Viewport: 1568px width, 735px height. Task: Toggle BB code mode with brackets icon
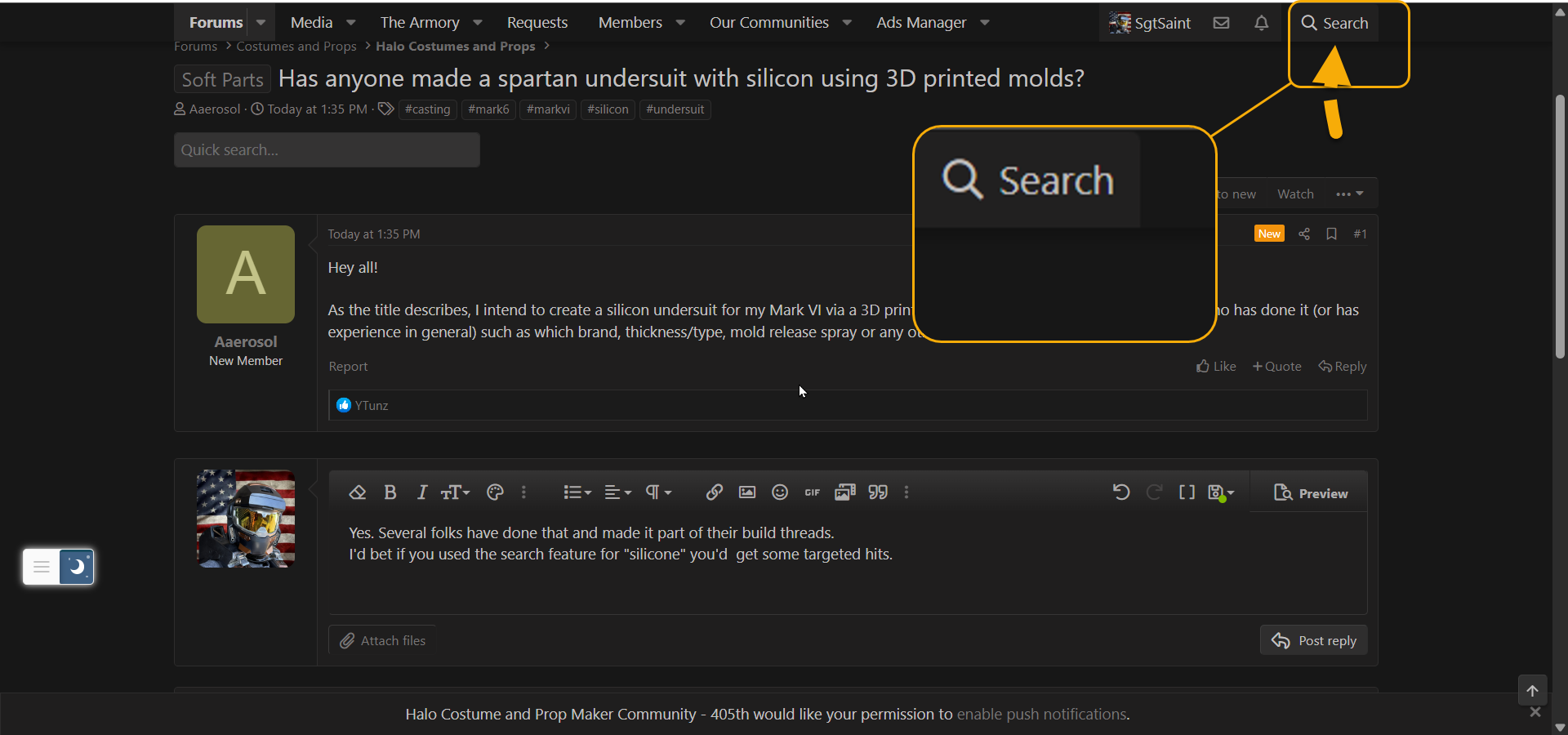coord(1187,492)
